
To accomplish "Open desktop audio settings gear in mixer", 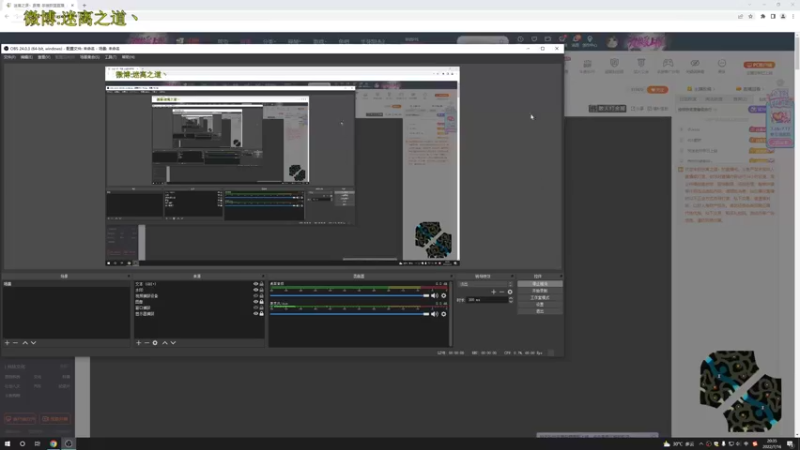I will click(444, 295).
